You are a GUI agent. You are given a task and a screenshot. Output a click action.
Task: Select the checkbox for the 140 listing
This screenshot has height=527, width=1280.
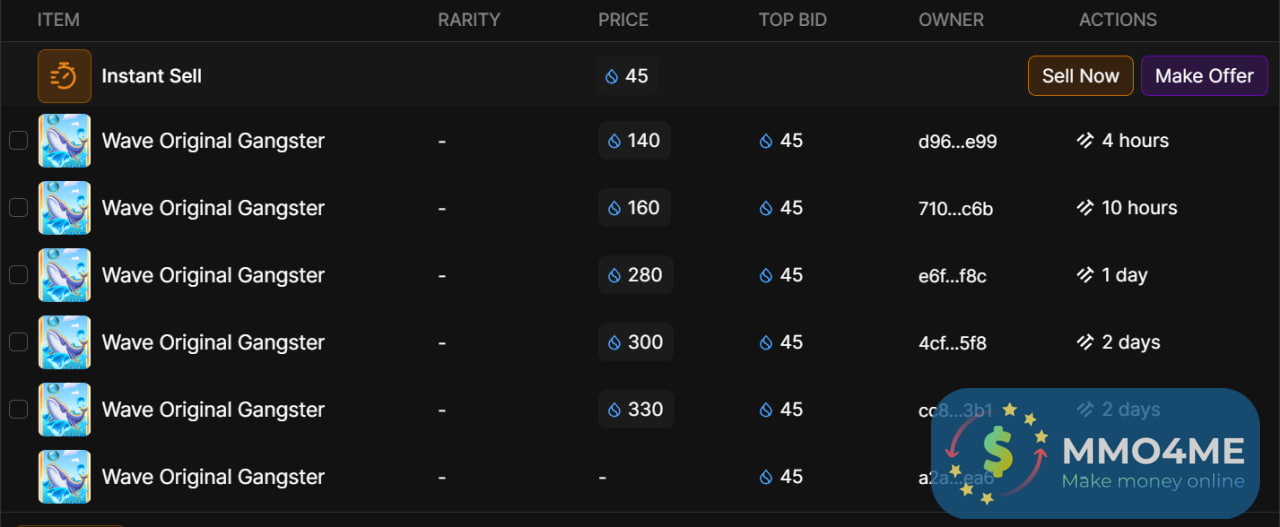click(18, 141)
